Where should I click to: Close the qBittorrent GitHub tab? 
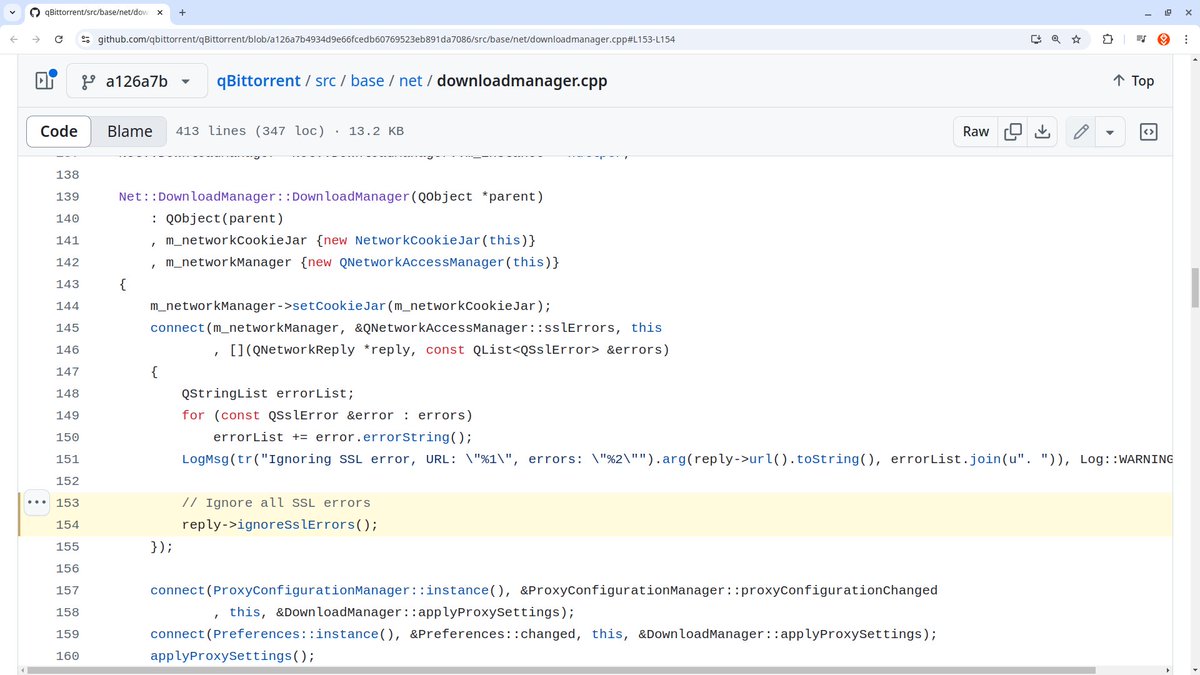click(158, 12)
